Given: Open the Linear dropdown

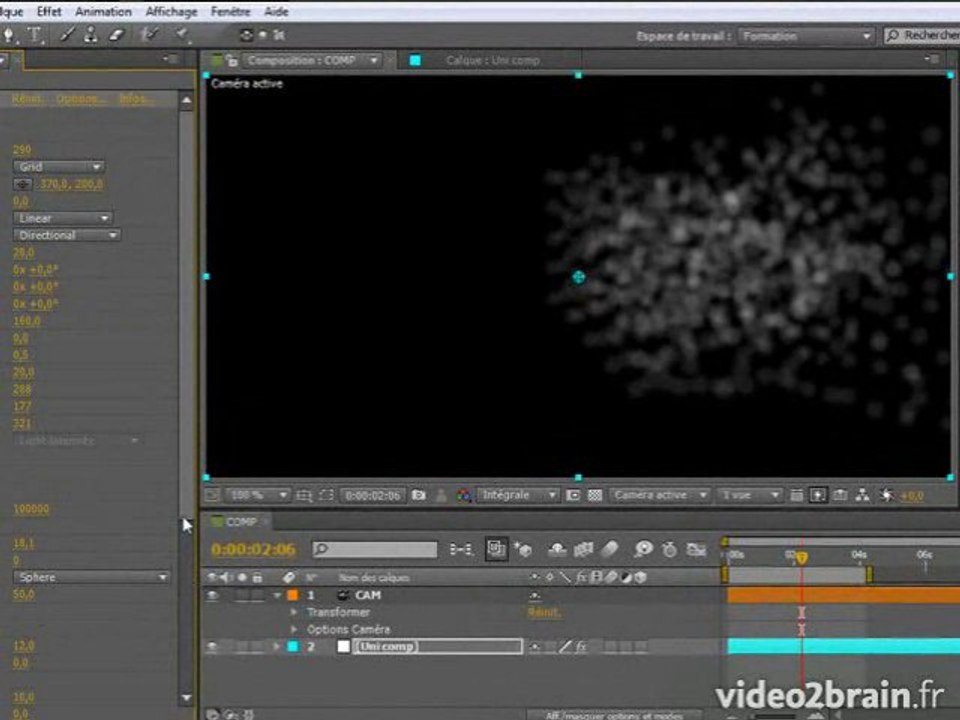Looking at the screenshot, I should pyautogui.click(x=62, y=218).
